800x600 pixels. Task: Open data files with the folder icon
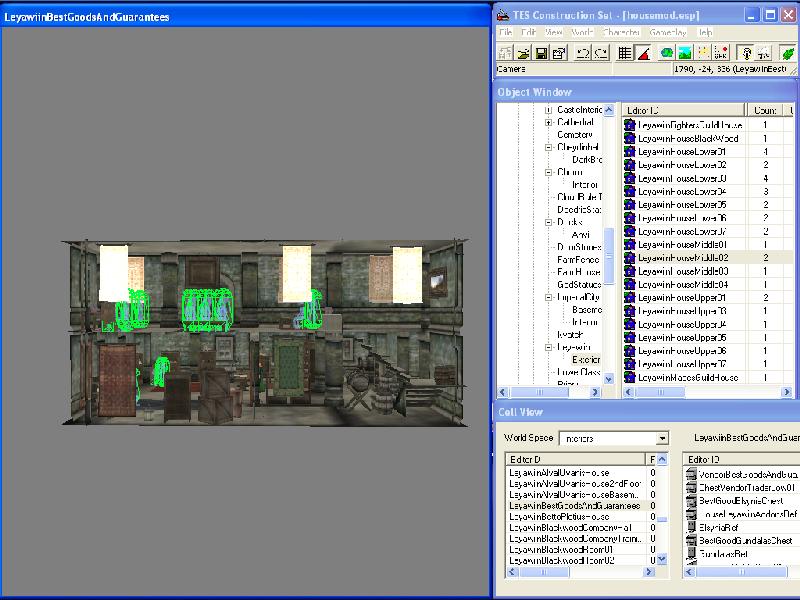523,53
